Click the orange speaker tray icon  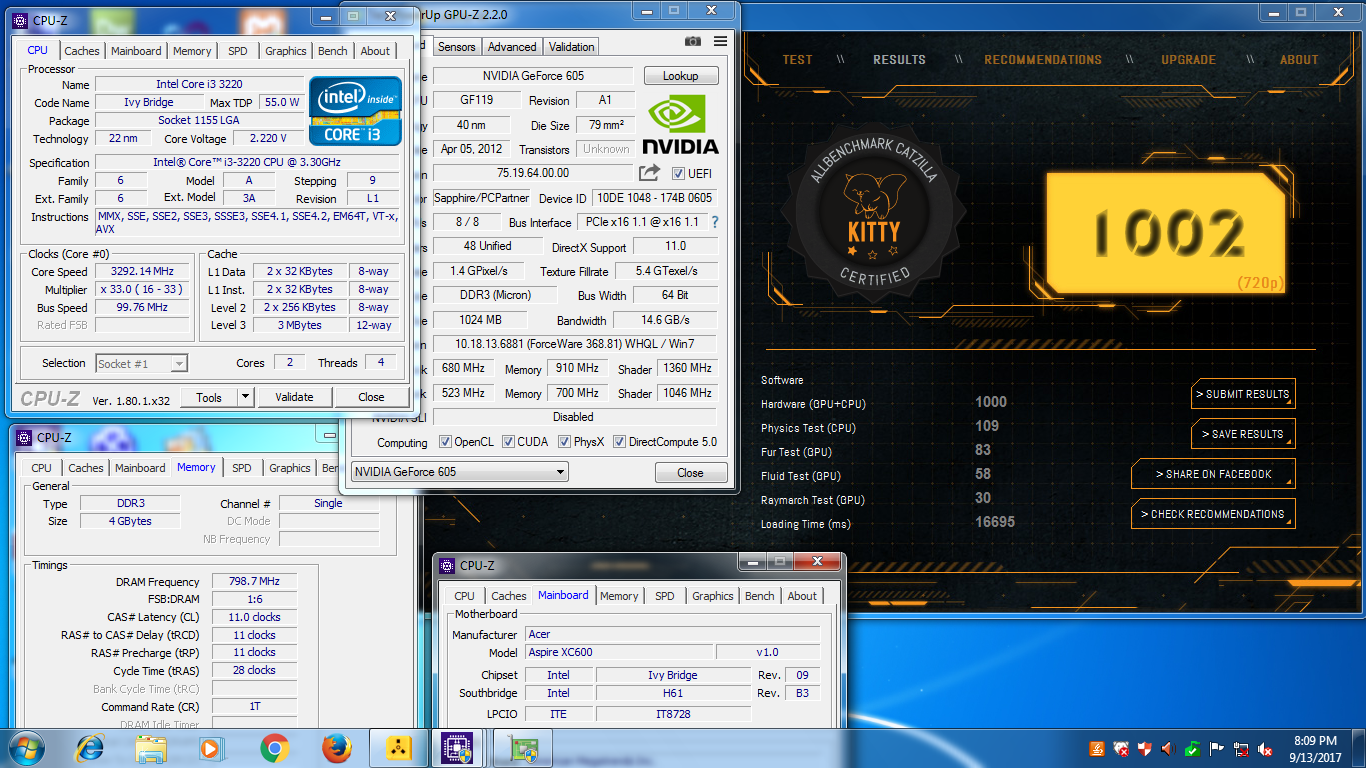(1169, 749)
